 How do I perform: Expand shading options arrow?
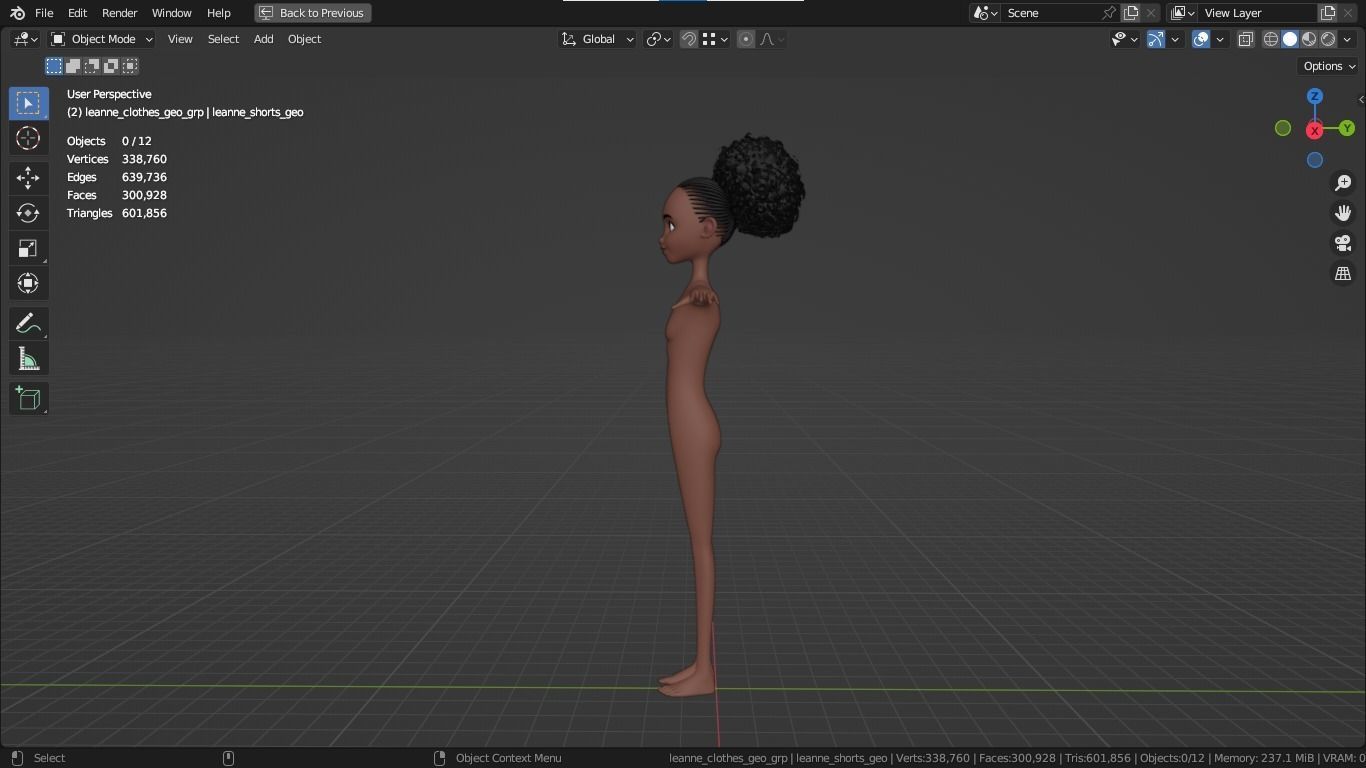pyautogui.click(x=1347, y=39)
